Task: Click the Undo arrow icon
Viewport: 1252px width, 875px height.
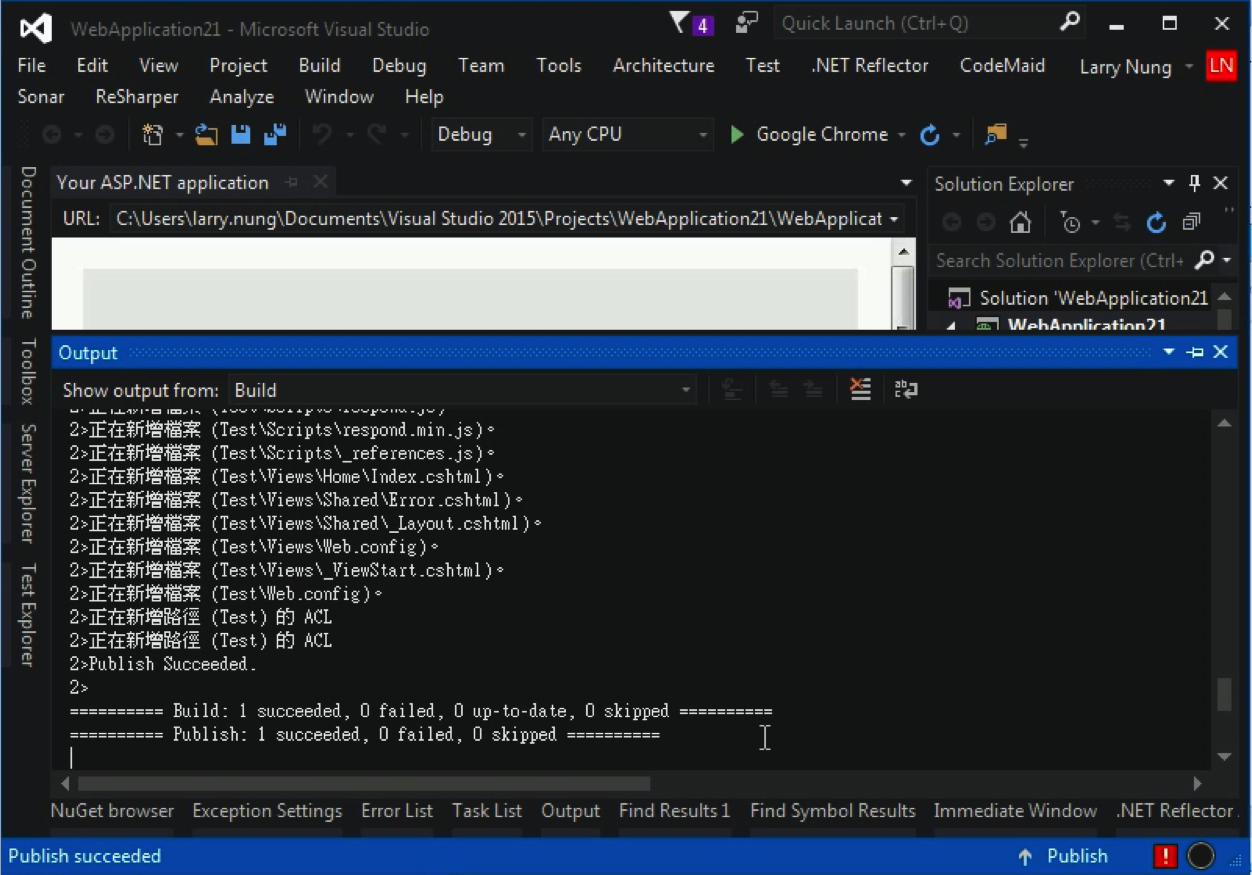Action: pyautogui.click(x=322, y=134)
